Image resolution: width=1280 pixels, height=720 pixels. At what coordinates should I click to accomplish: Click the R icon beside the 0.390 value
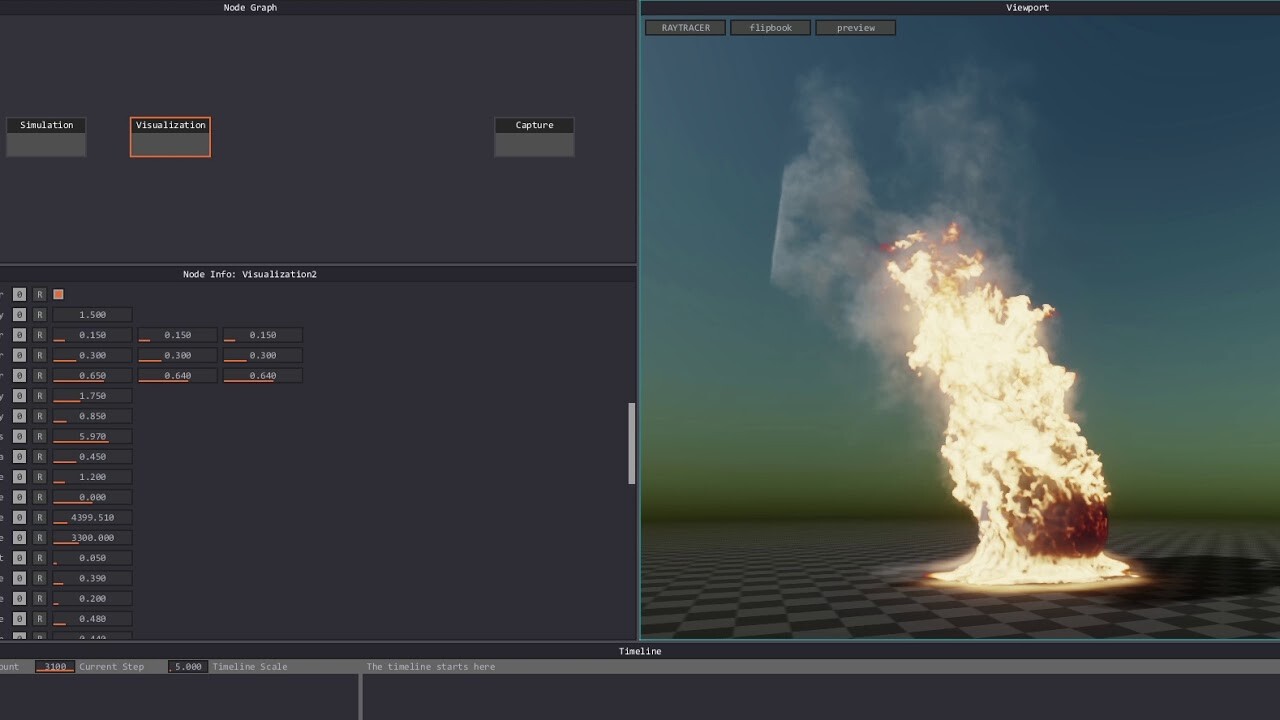point(39,578)
